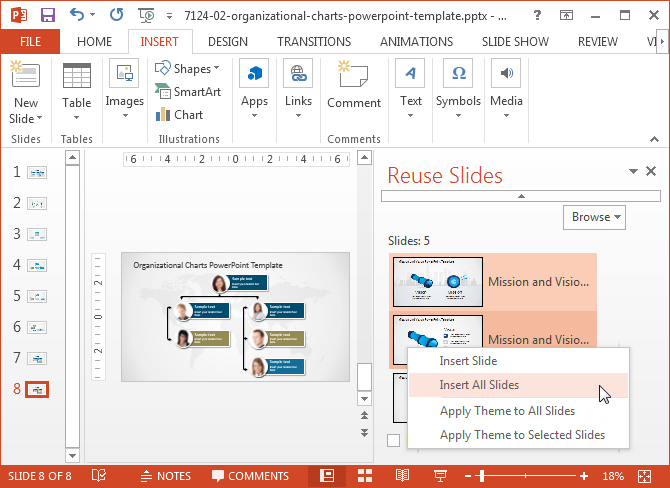670x488 pixels.
Task: Add a new Comment from the ribbon
Action: pyautogui.click(x=354, y=86)
